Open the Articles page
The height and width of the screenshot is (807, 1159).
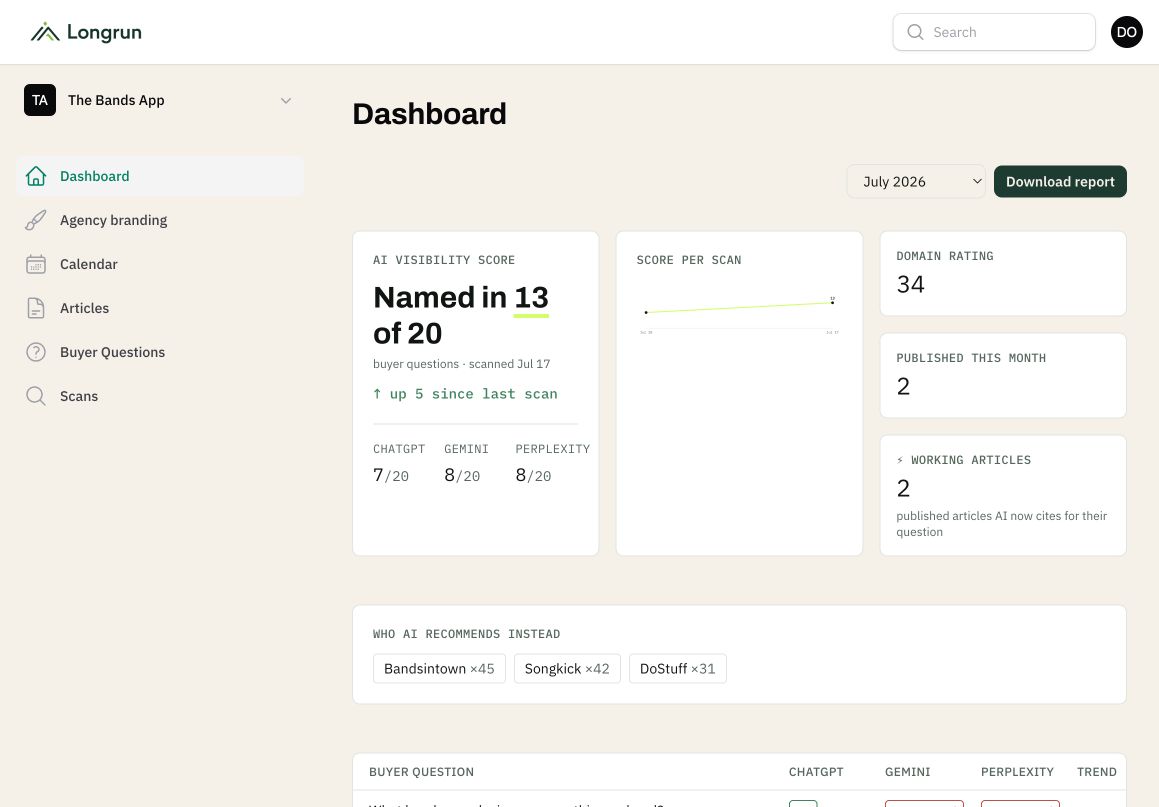pos(160,308)
